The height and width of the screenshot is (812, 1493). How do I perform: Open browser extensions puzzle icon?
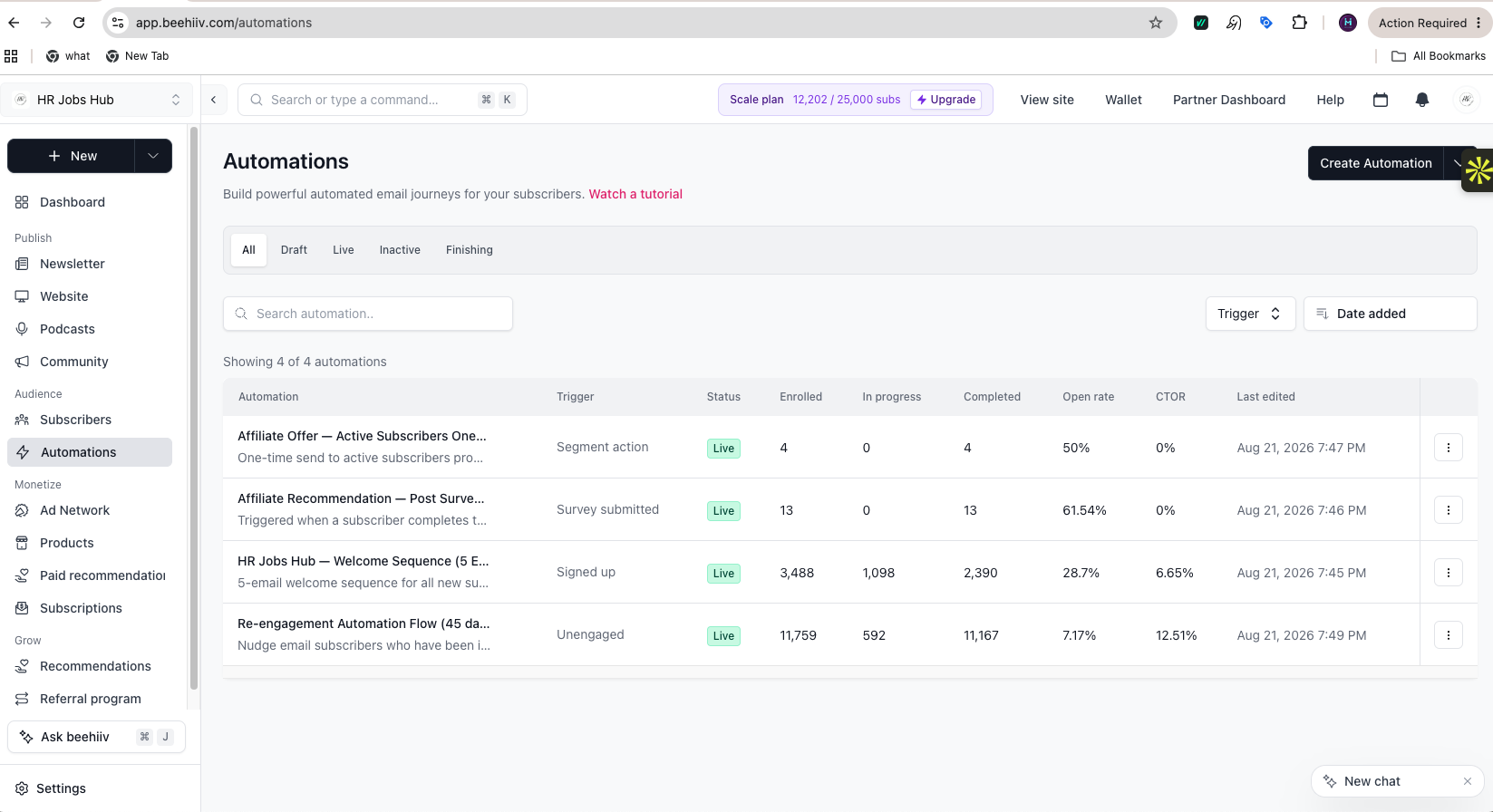point(1299,23)
